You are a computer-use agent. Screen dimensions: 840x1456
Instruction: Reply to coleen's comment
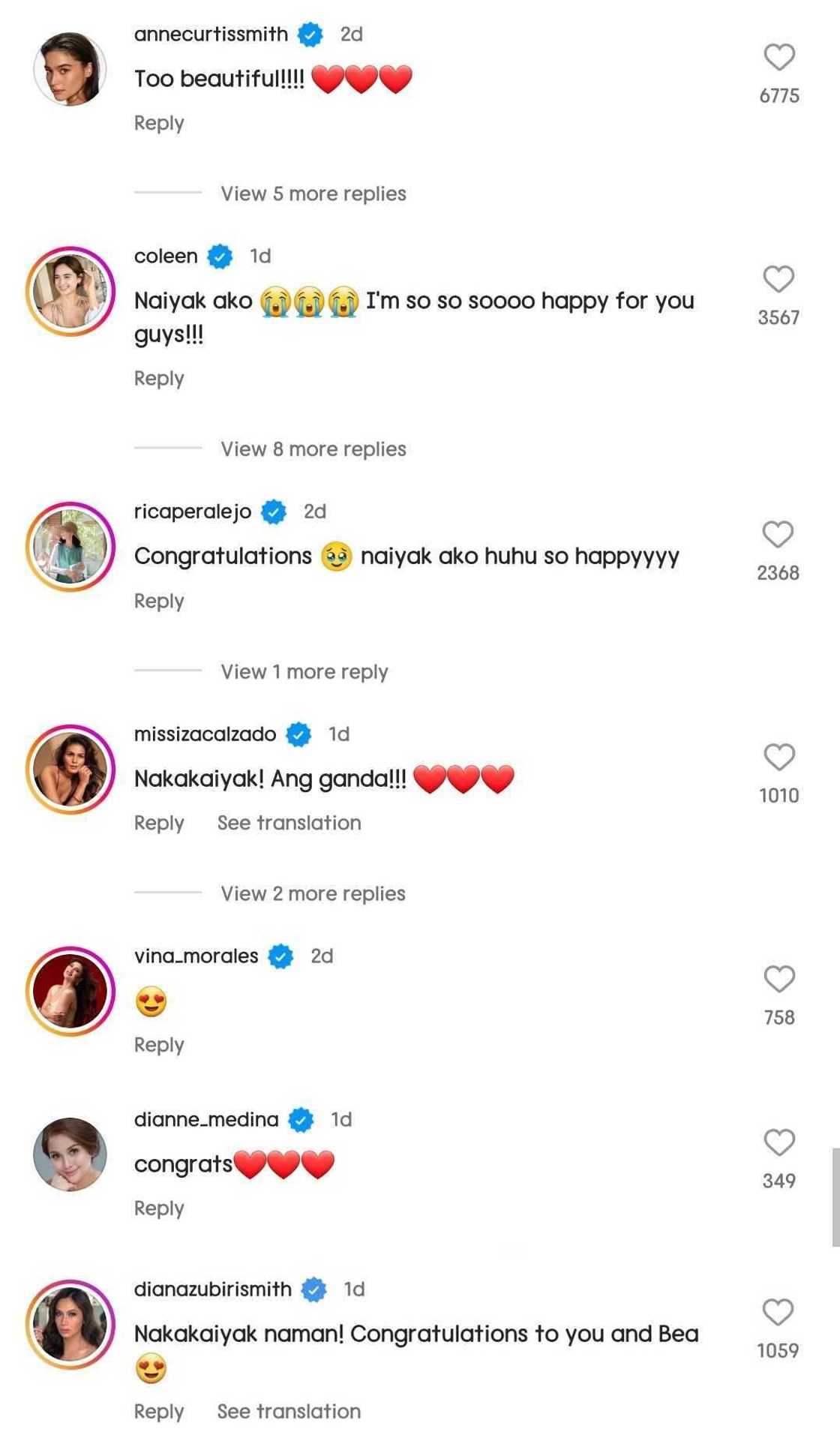coord(159,378)
